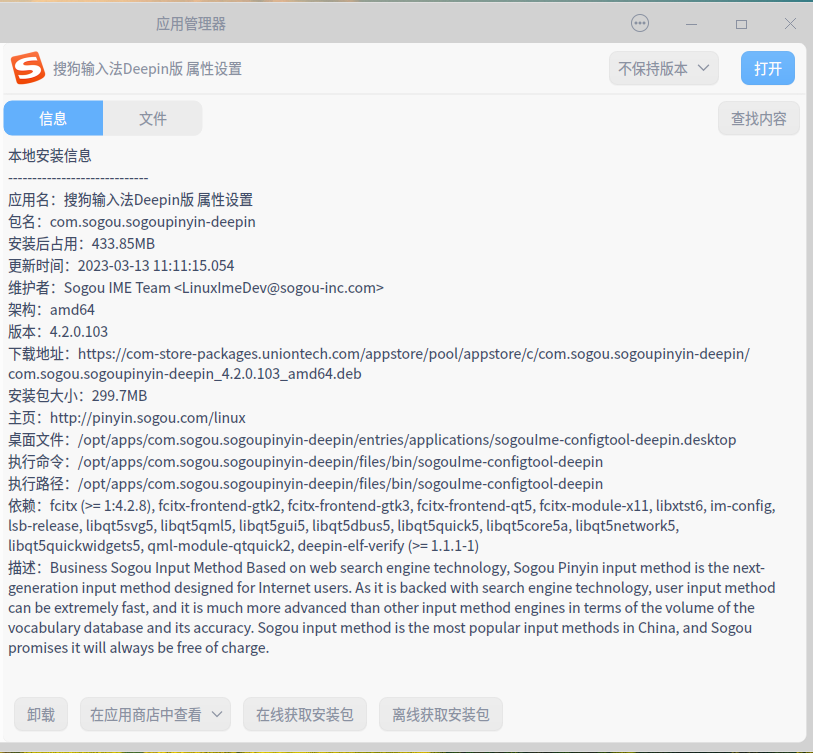Click the 描述 Business Sogou Input Method paragraph
This screenshot has height=753, width=813.
pos(391,608)
